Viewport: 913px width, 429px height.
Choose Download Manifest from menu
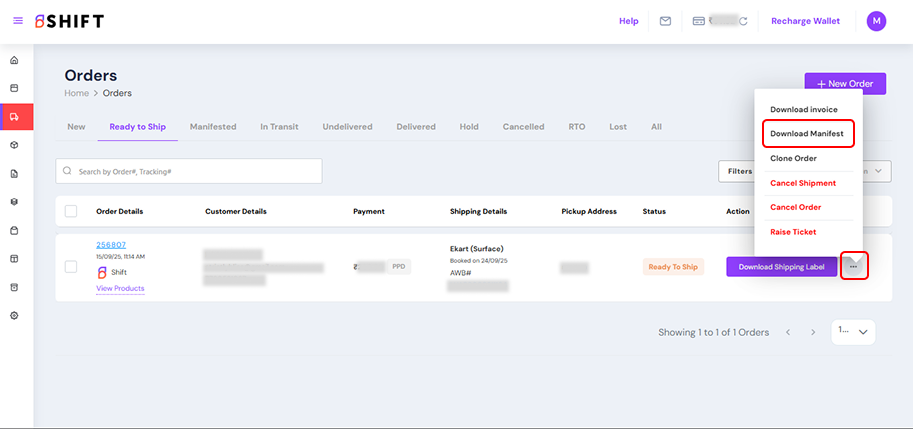pos(807,133)
